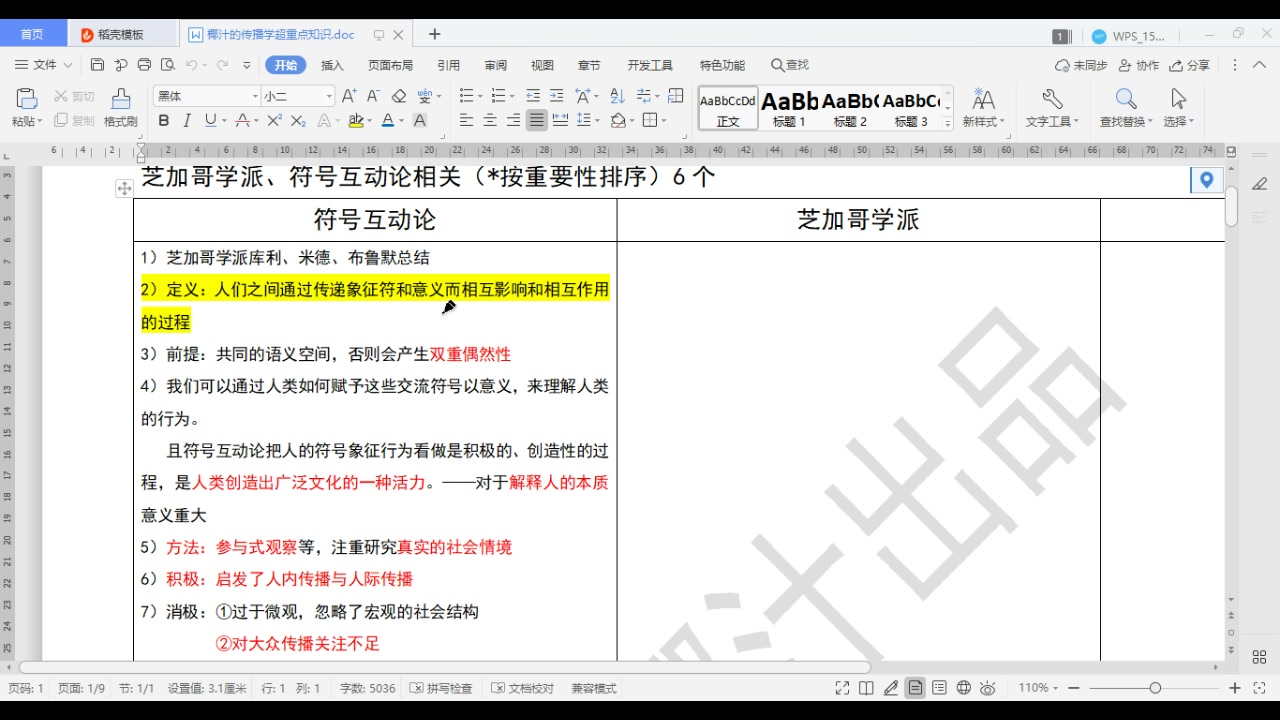Increase font size with A+ icon
Viewport: 1280px width, 720px height.
pos(349,96)
